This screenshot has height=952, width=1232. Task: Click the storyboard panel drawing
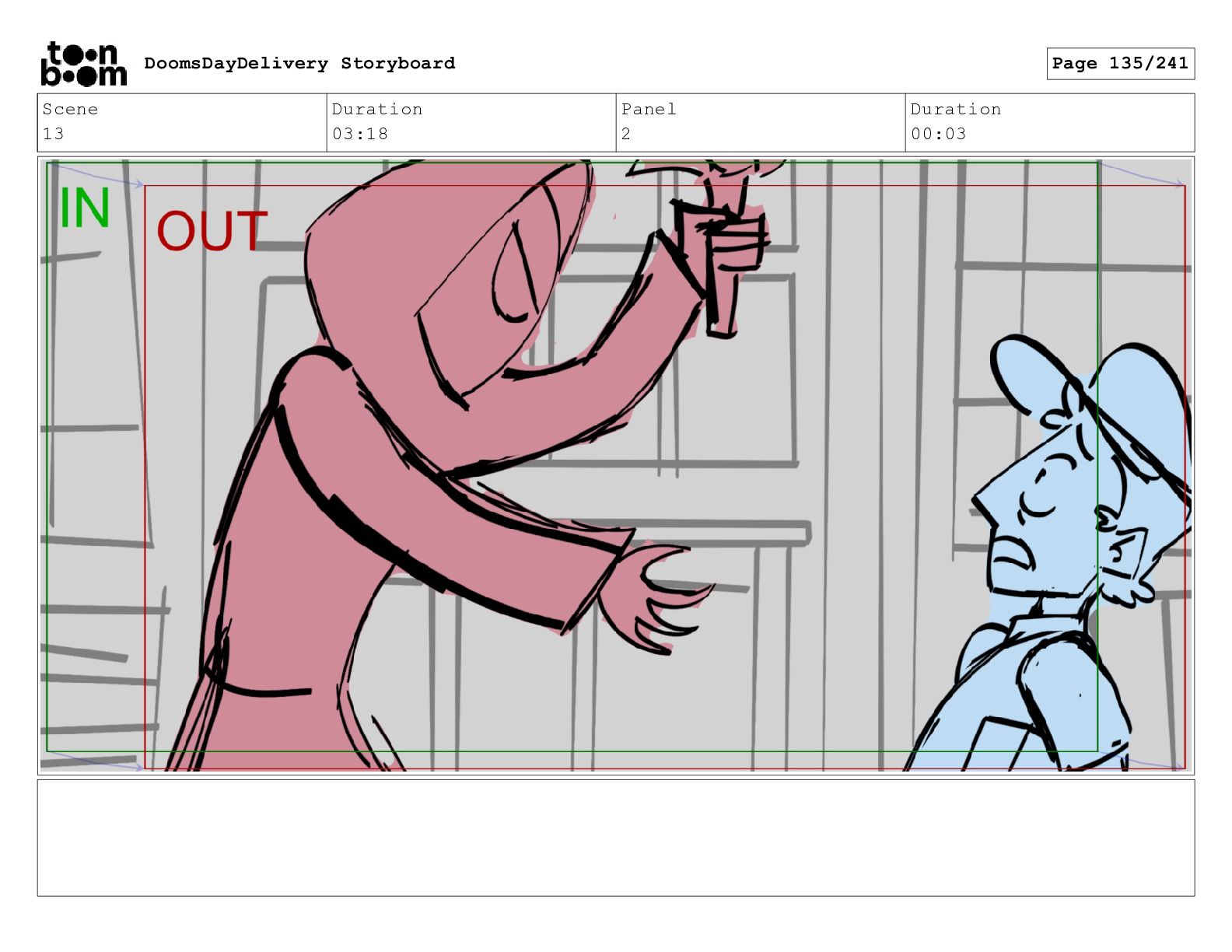616,465
